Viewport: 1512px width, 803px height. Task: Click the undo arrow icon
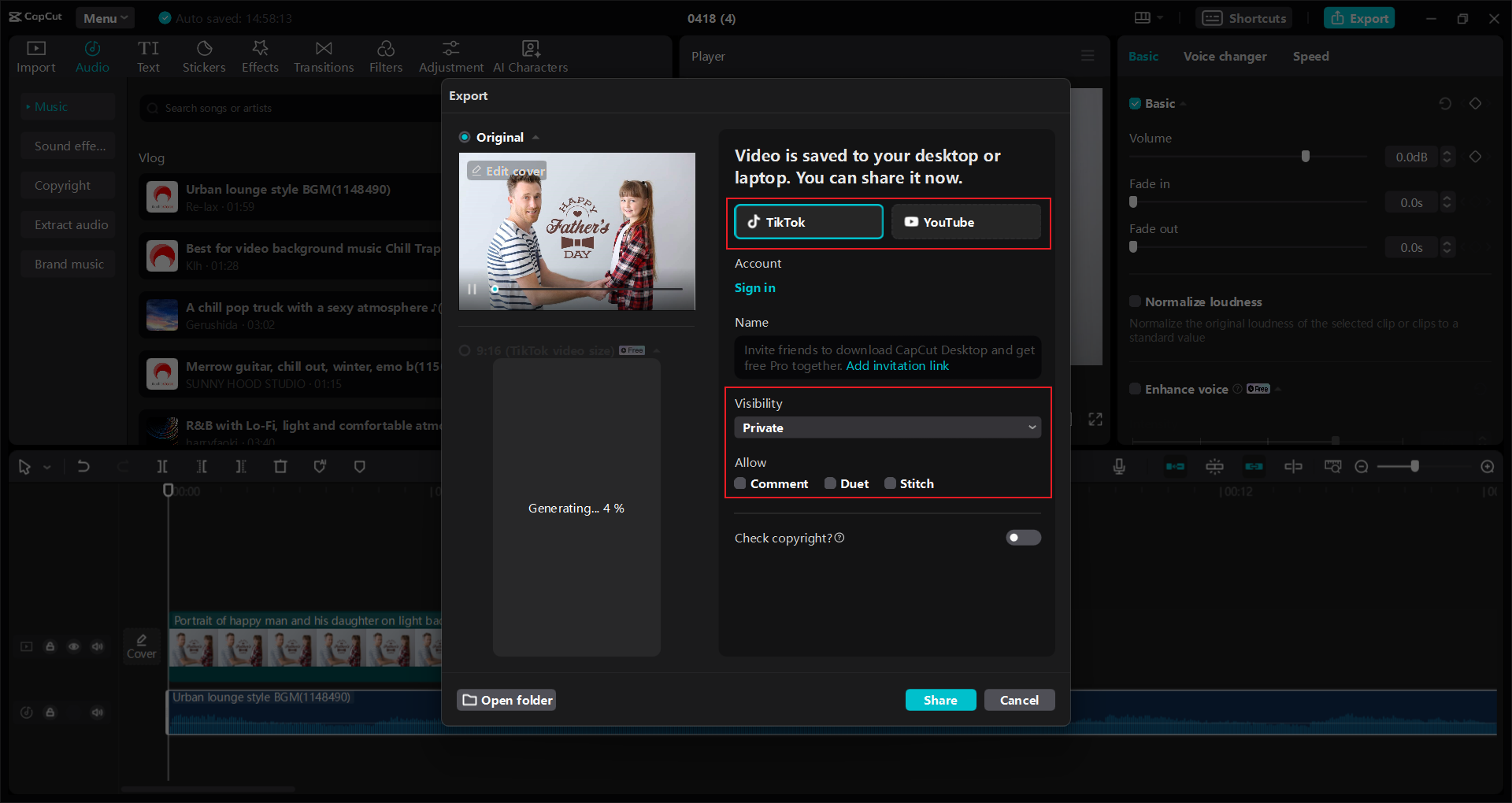[83, 467]
